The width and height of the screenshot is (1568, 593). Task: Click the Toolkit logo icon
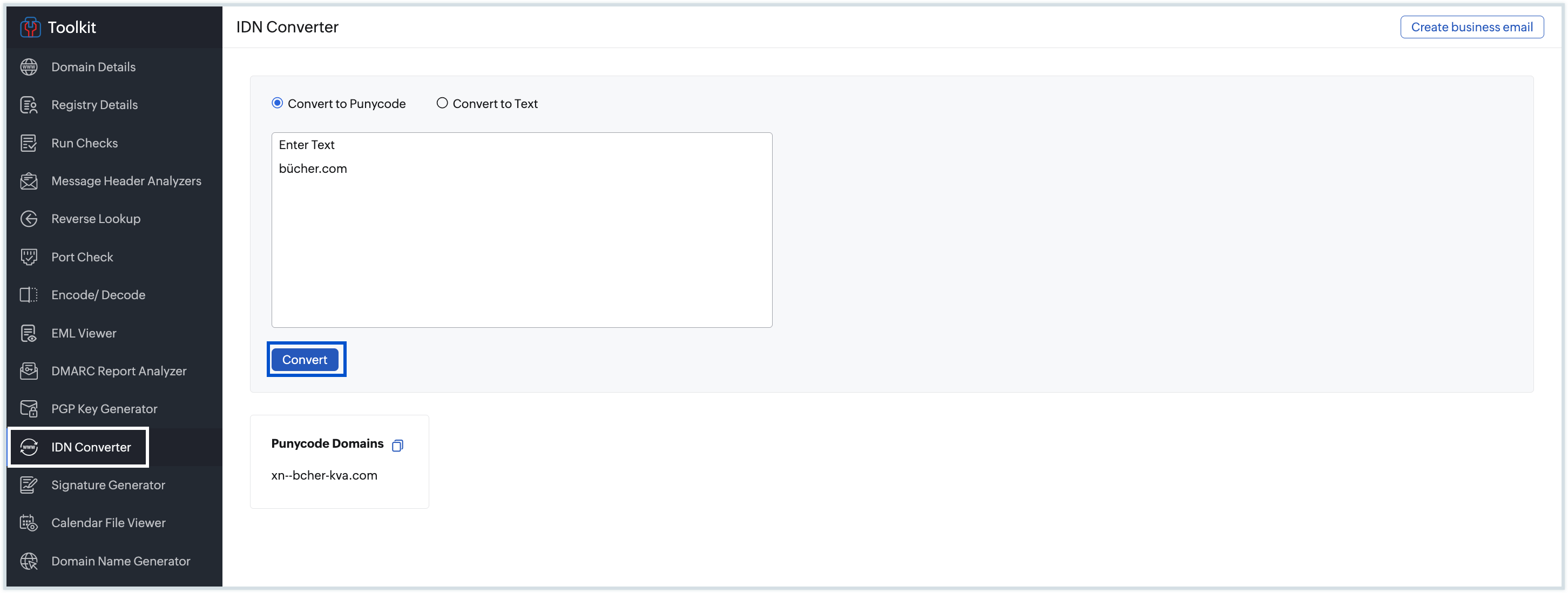pyautogui.click(x=30, y=28)
